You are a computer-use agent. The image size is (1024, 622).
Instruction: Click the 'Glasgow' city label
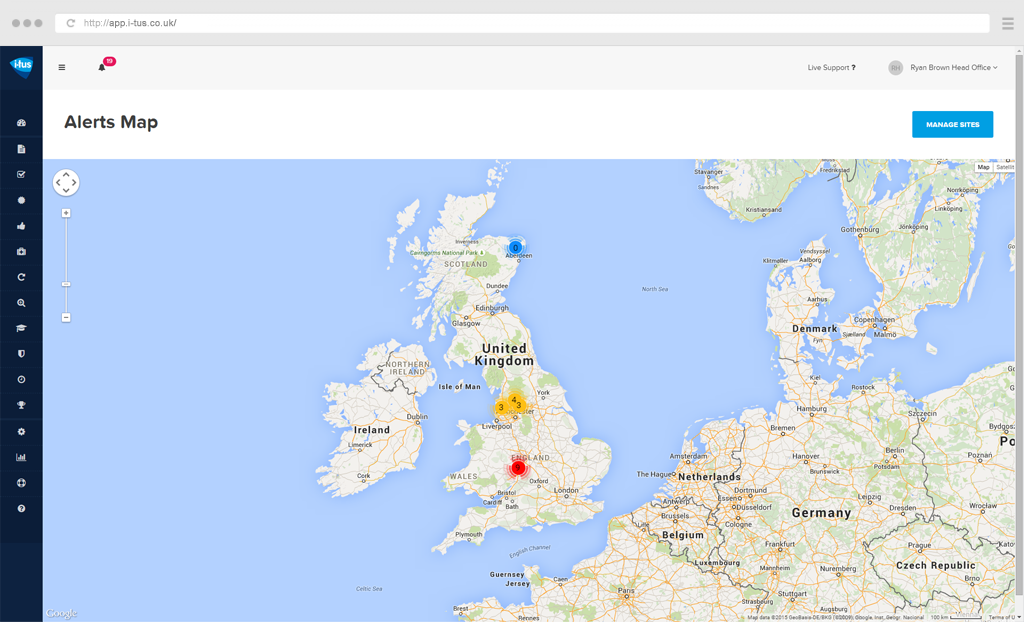tap(466, 323)
